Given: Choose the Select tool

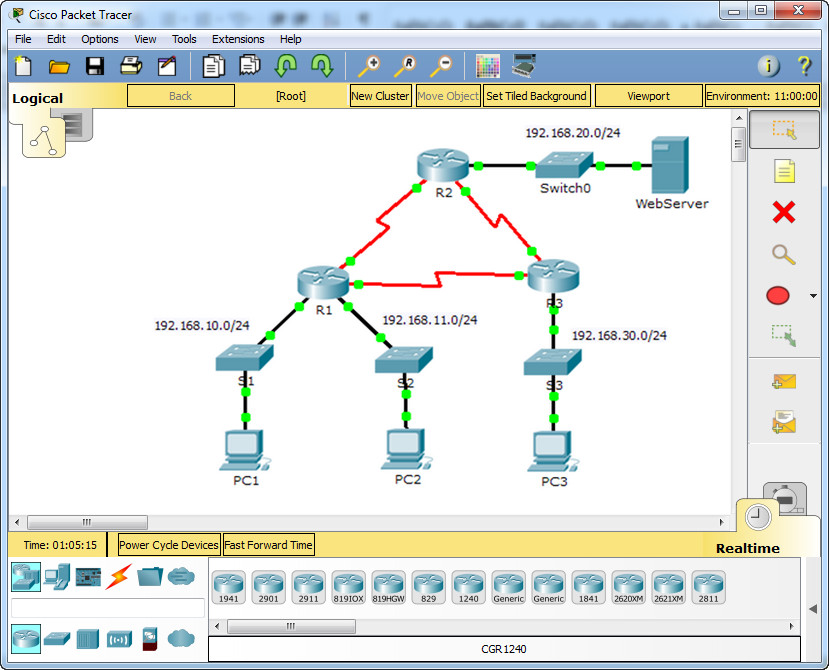Looking at the screenshot, I should tap(784, 130).
